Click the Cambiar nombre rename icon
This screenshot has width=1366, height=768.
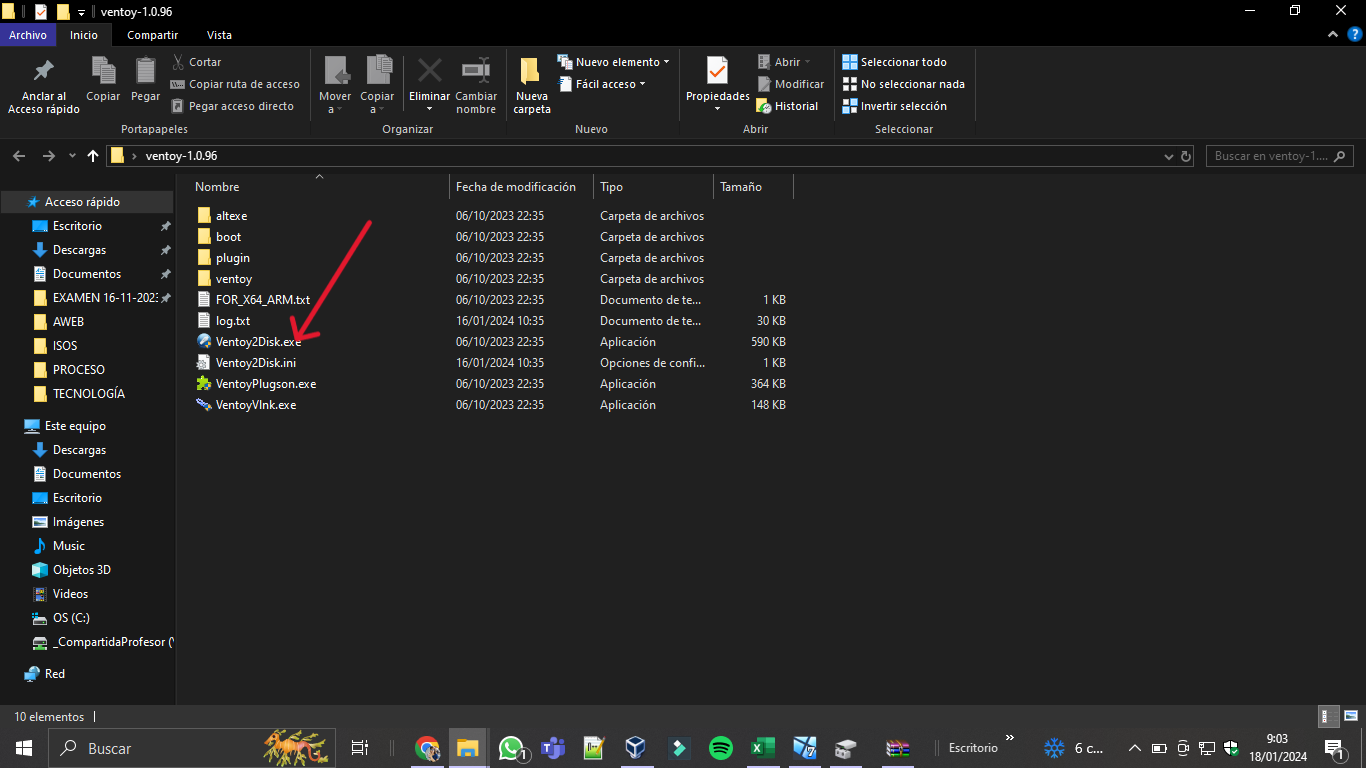tap(476, 73)
